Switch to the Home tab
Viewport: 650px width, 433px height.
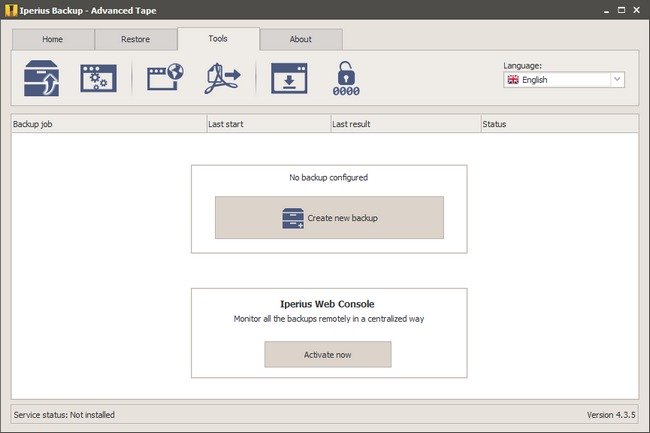52,39
